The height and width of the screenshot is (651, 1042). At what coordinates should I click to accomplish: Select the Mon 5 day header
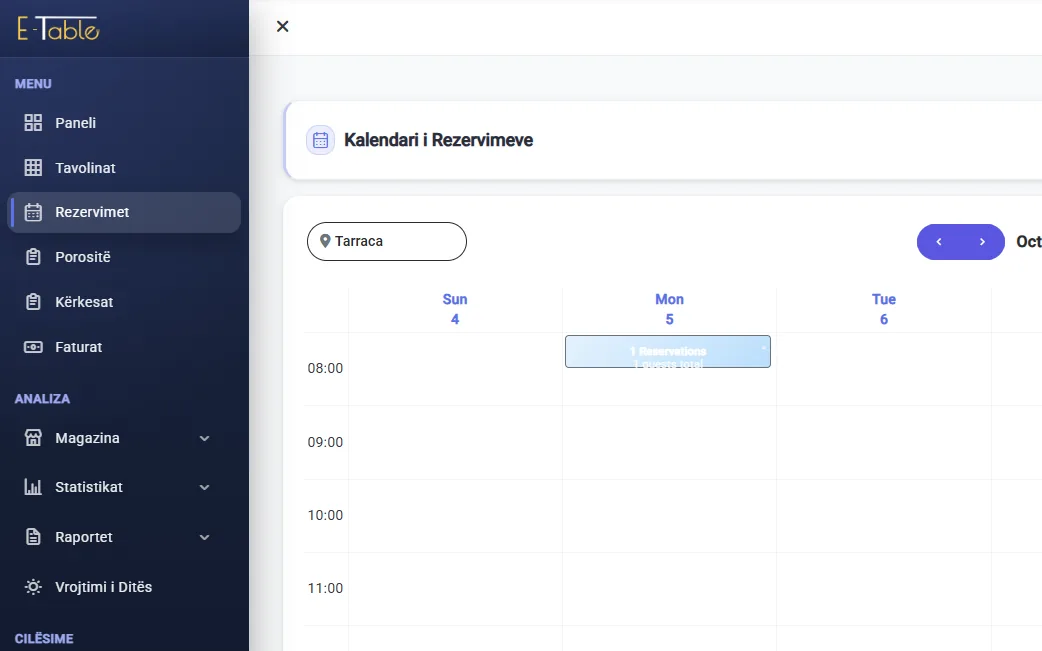[x=669, y=309]
